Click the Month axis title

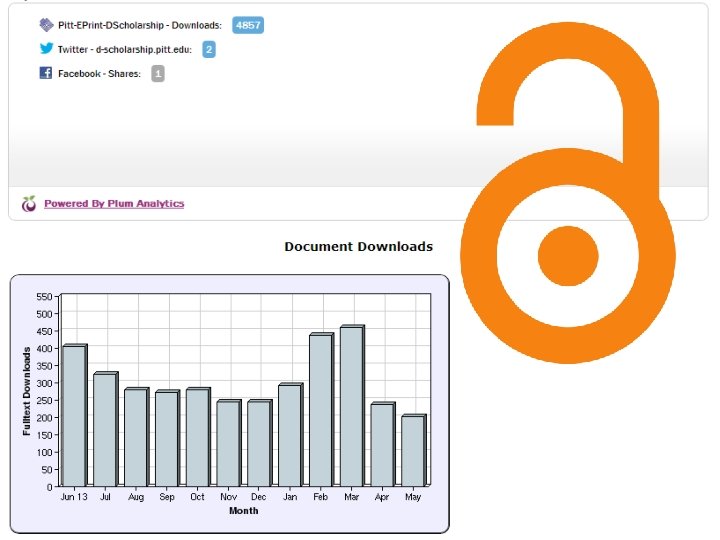click(244, 511)
